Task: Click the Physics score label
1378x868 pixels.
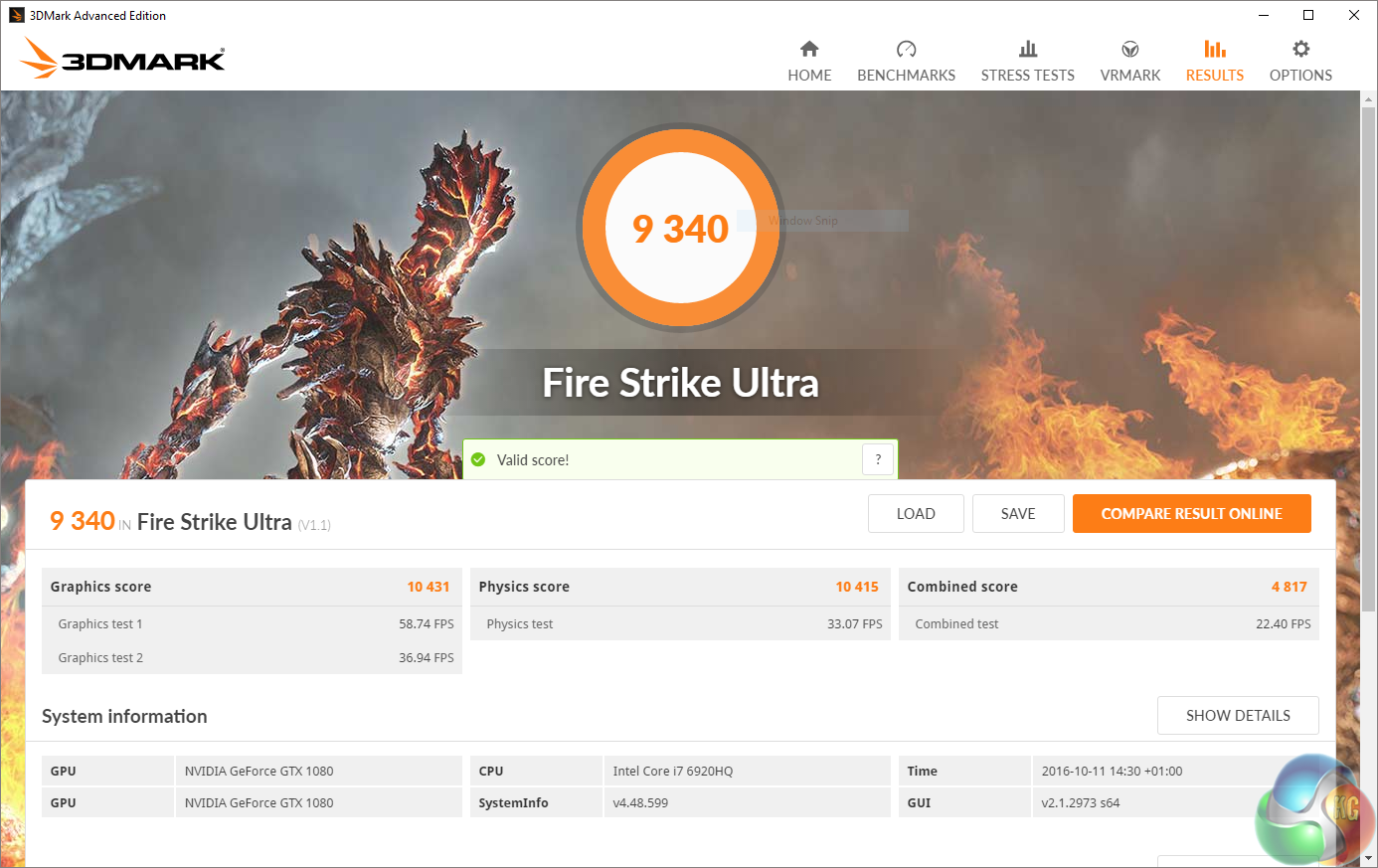Action: 524,587
